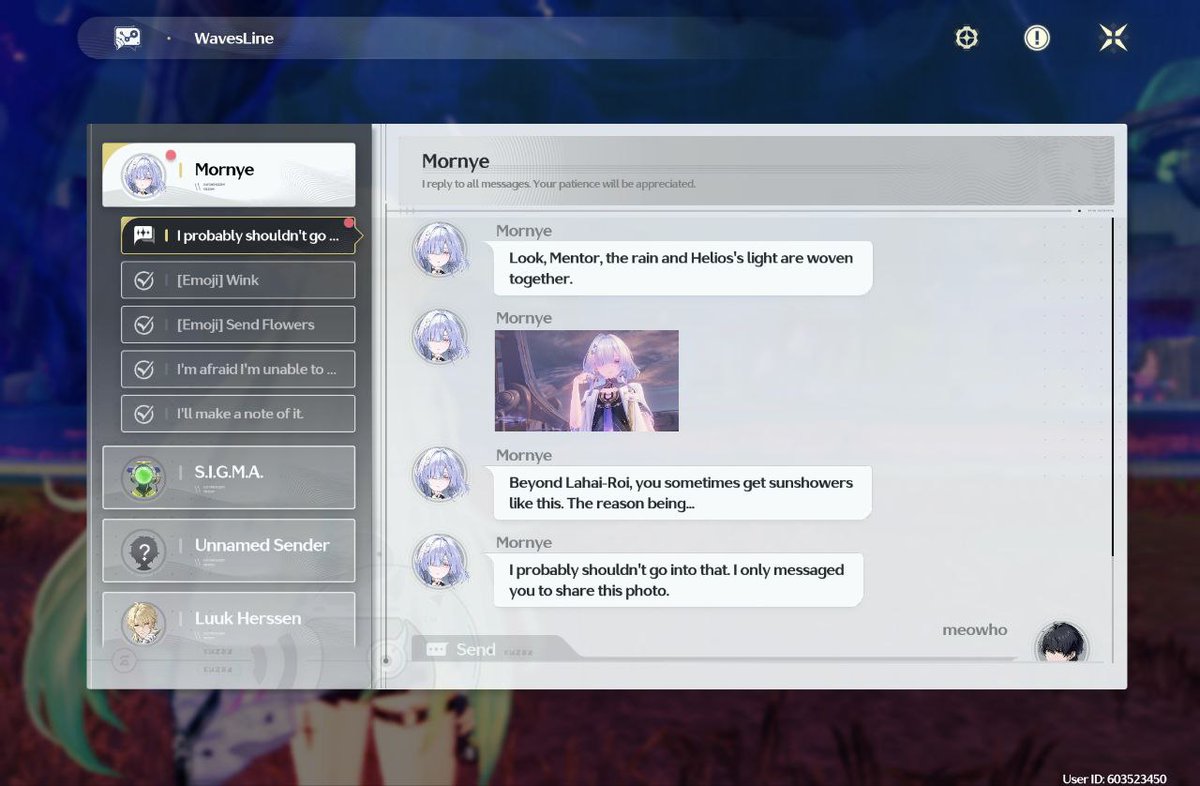Click the WavesLine title text

click(x=234, y=38)
